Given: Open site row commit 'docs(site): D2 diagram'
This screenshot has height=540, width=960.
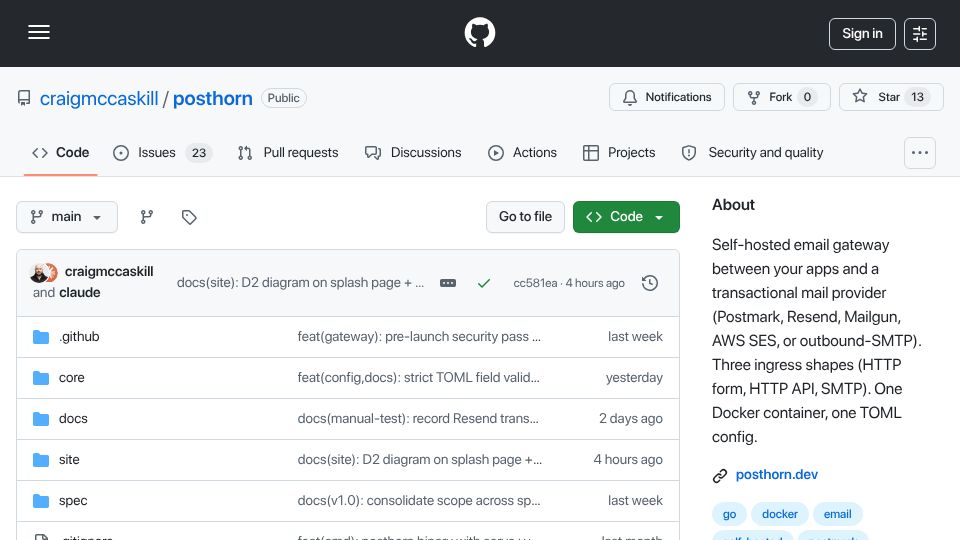Looking at the screenshot, I should [419, 460].
